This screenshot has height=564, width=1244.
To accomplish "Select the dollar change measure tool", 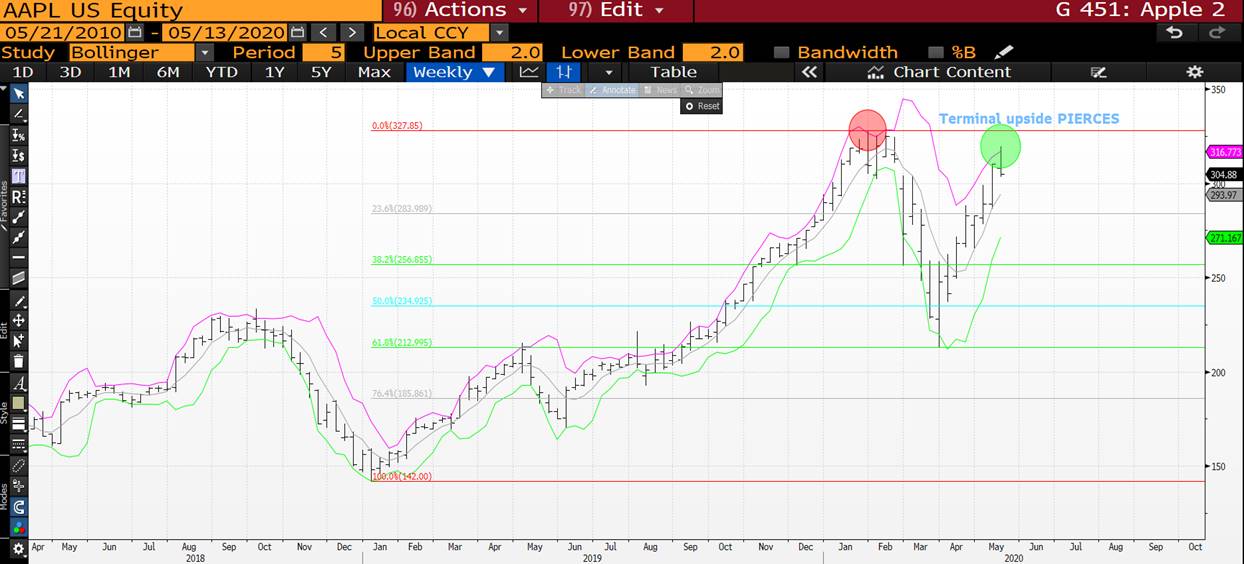I will 20,156.
